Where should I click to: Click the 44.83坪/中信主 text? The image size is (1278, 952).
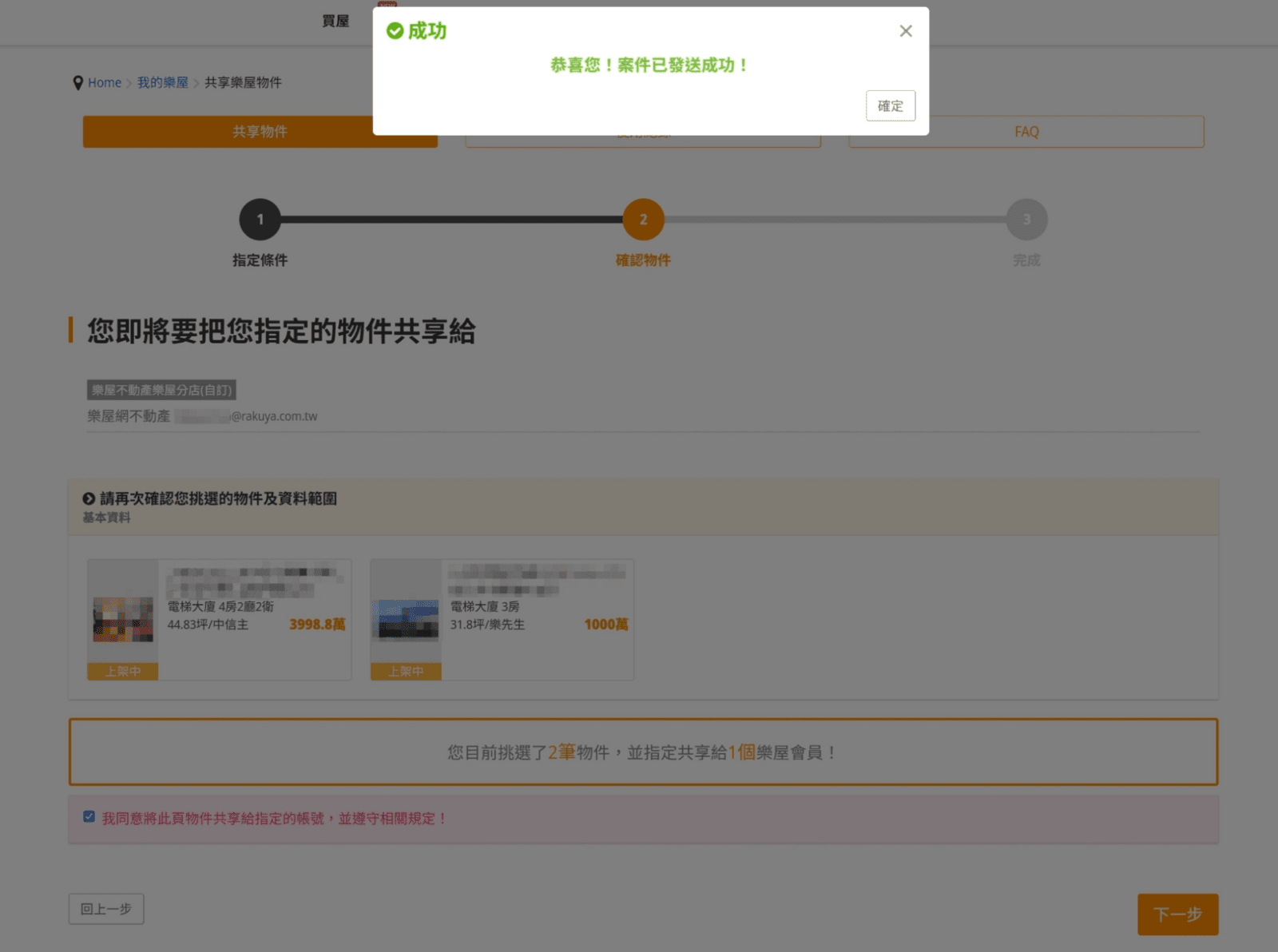coord(208,625)
